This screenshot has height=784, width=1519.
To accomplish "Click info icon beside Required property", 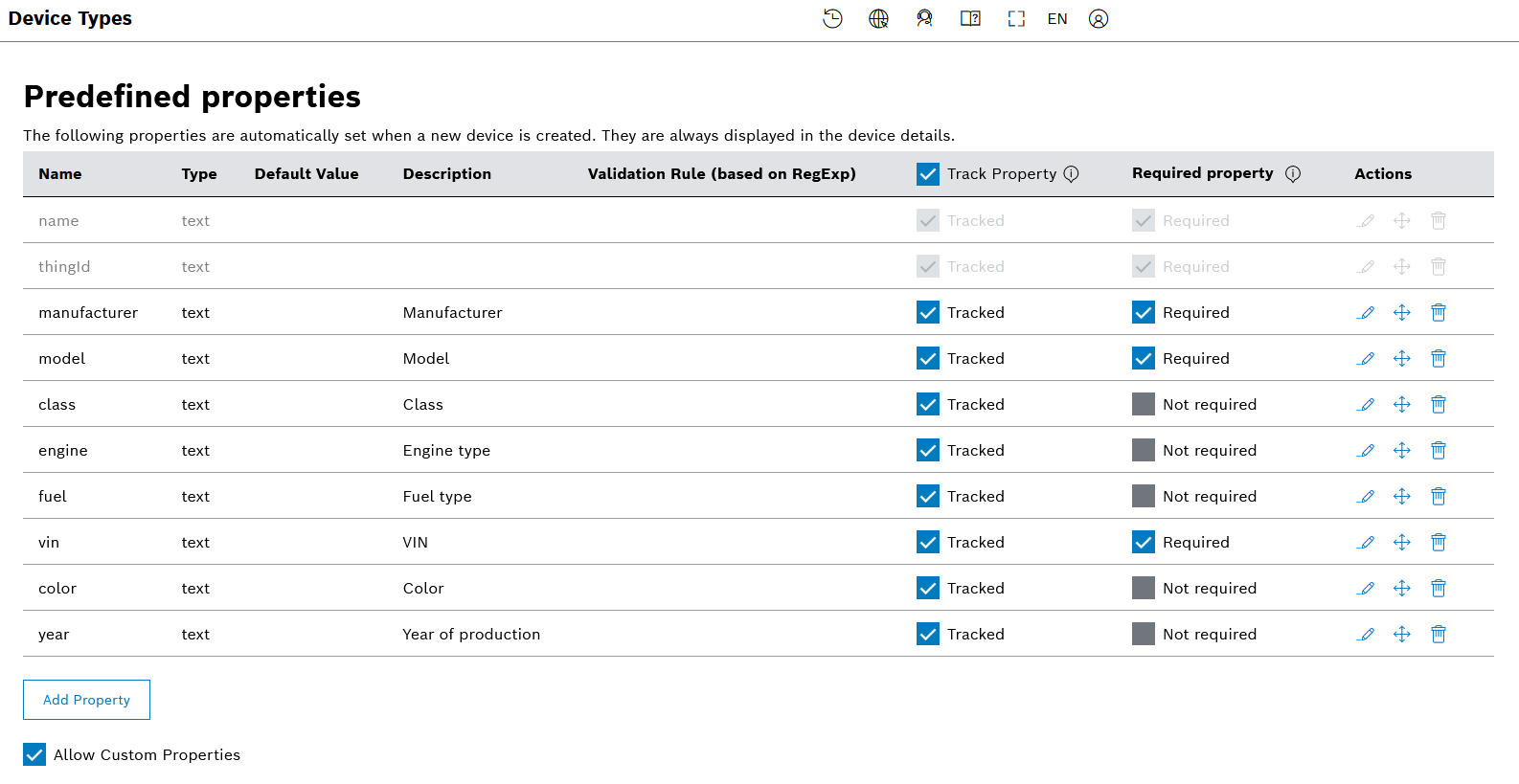I will pyautogui.click(x=1292, y=174).
